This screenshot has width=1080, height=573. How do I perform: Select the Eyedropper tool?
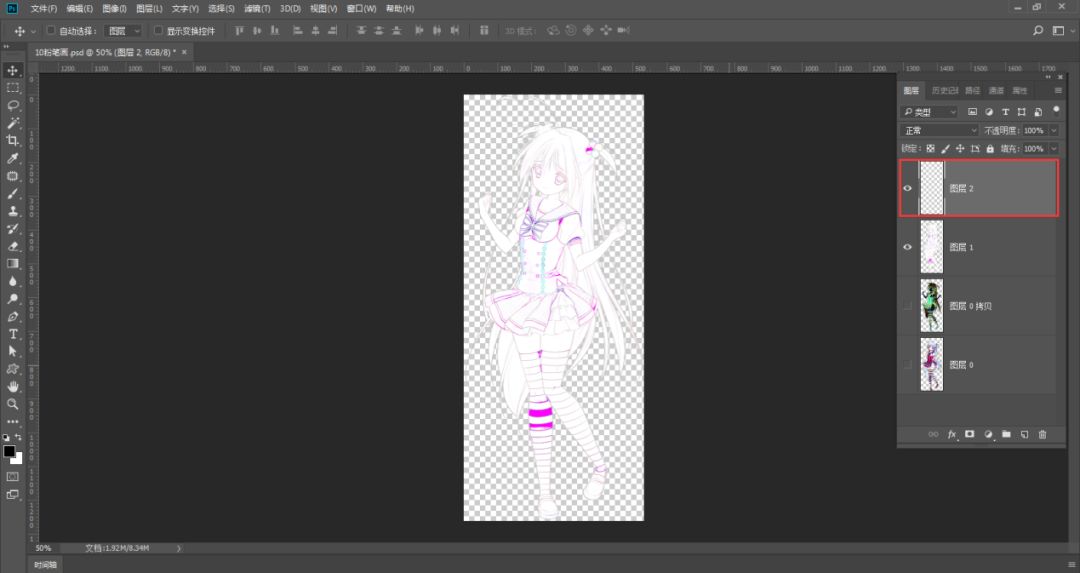tap(13, 159)
